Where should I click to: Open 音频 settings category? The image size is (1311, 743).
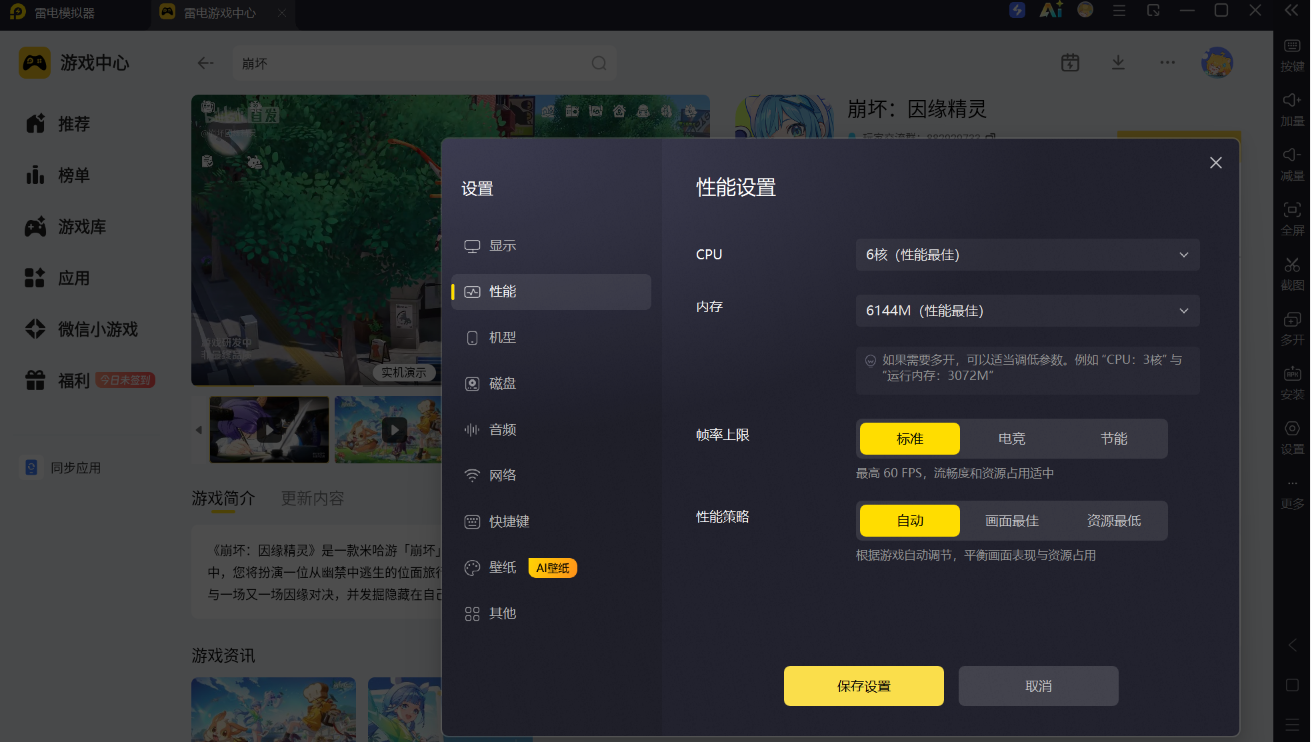(551, 430)
